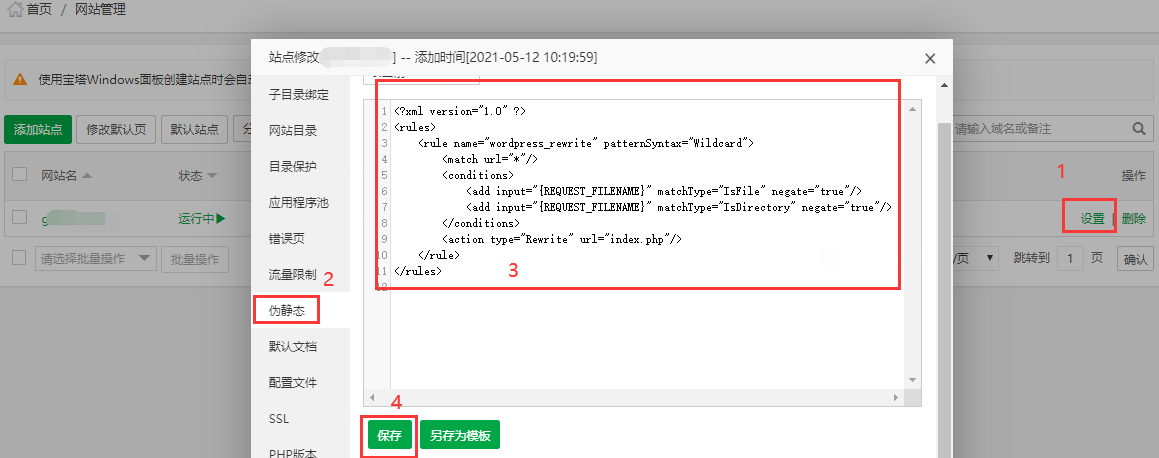Image resolution: width=1159 pixels, height=458 pixels.
Task: Toggle the select-all checkbox in table header
Action: 20,175
